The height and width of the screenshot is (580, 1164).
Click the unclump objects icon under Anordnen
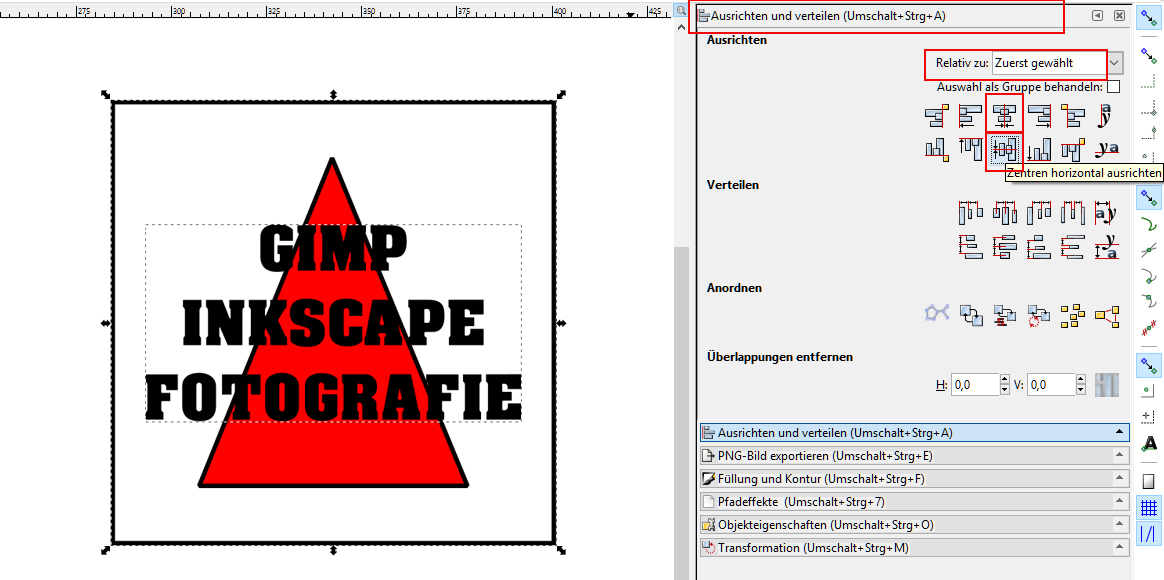tap(1106, 316)
